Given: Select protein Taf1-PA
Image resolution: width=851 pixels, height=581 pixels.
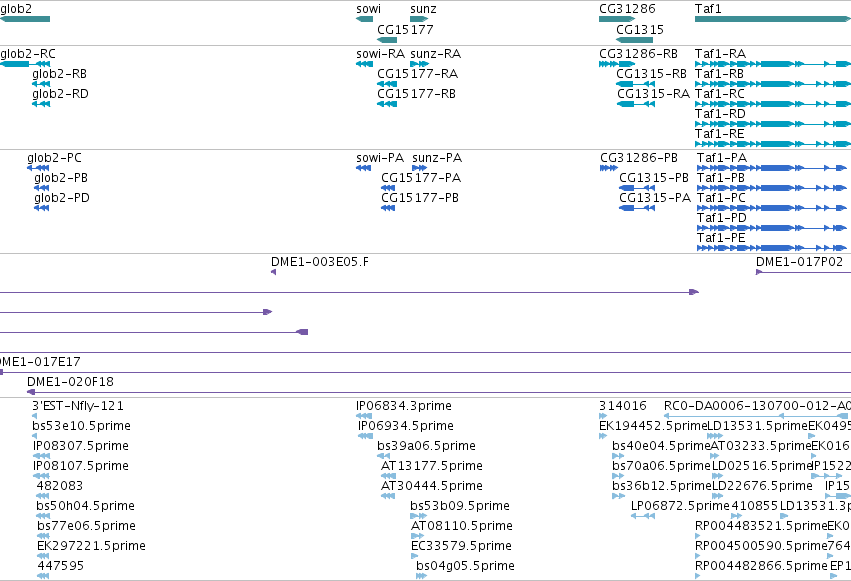Looking at the screenshot, I should point(772,168).
